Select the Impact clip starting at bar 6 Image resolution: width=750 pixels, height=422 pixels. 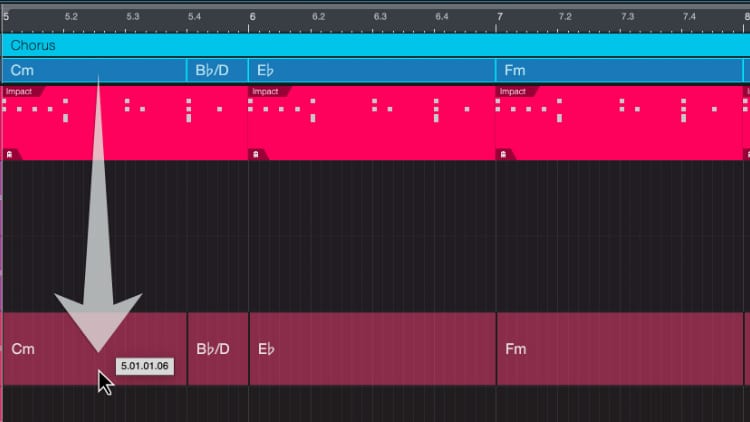click(x=372, y=123)
